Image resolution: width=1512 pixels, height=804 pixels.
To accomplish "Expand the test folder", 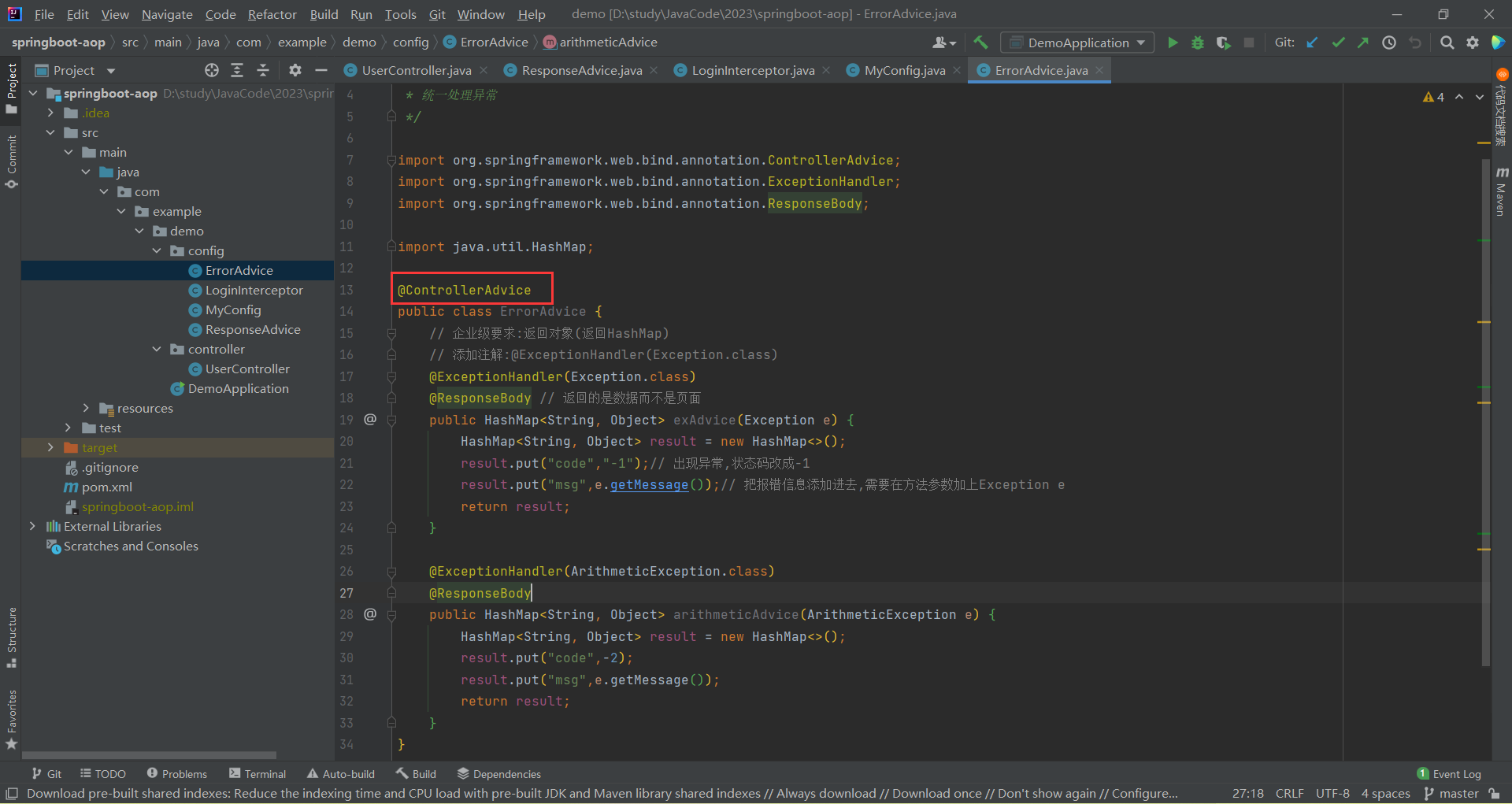I will [x=69, y=428].
